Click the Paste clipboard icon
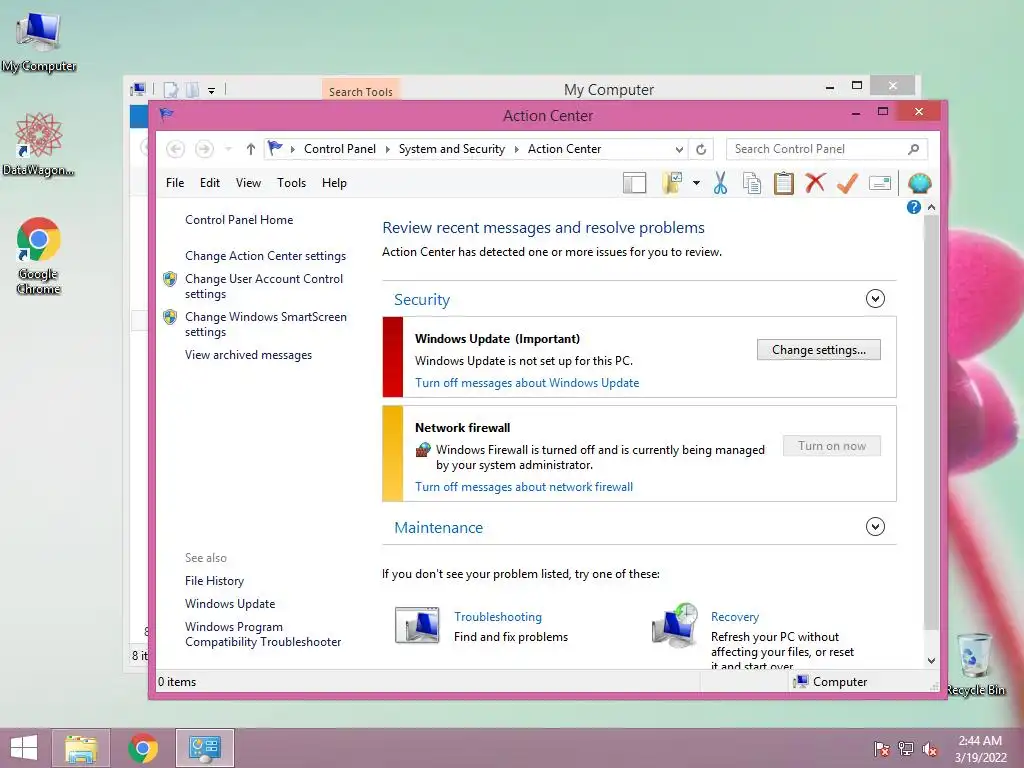The height and width of the screenshot is (768, 1024). click(784, 184)
